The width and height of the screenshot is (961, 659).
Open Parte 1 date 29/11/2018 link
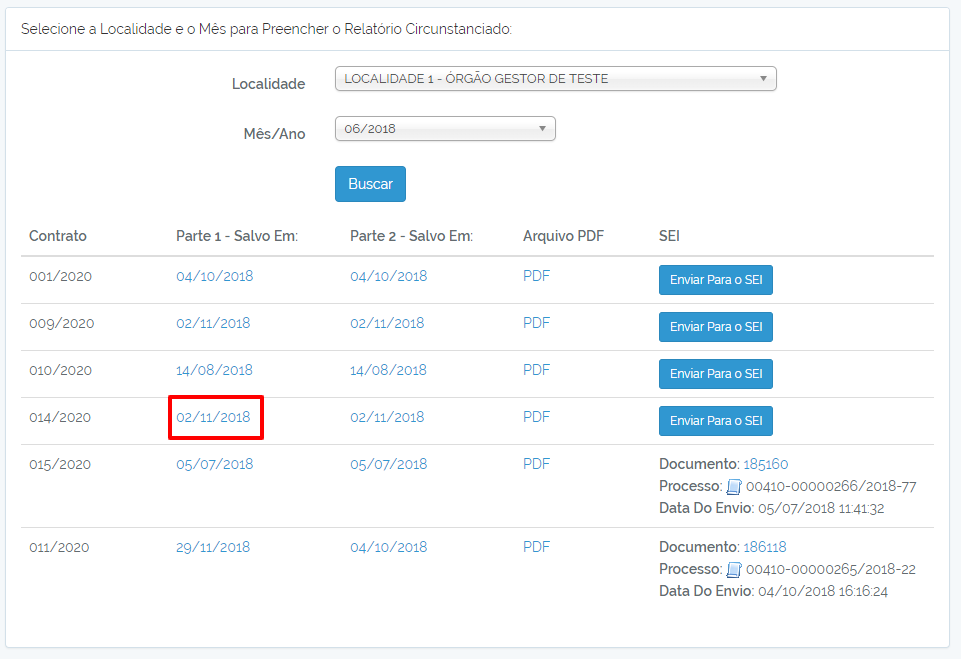click(213, 547)
